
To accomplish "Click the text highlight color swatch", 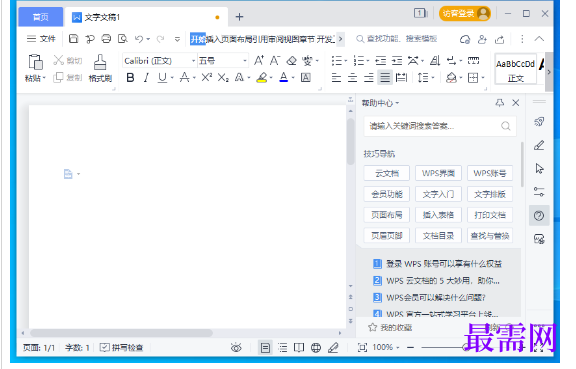I will tap(262, 78).
